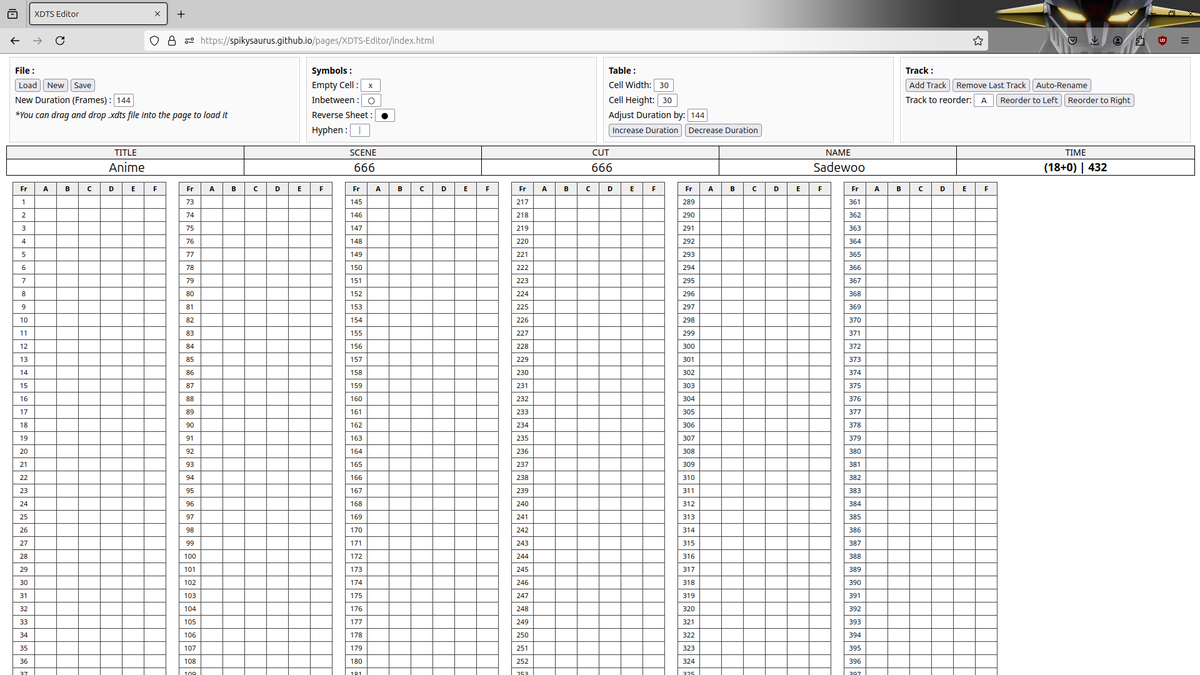Go forward with the browser forward arrow

click(x=38, y=41)
